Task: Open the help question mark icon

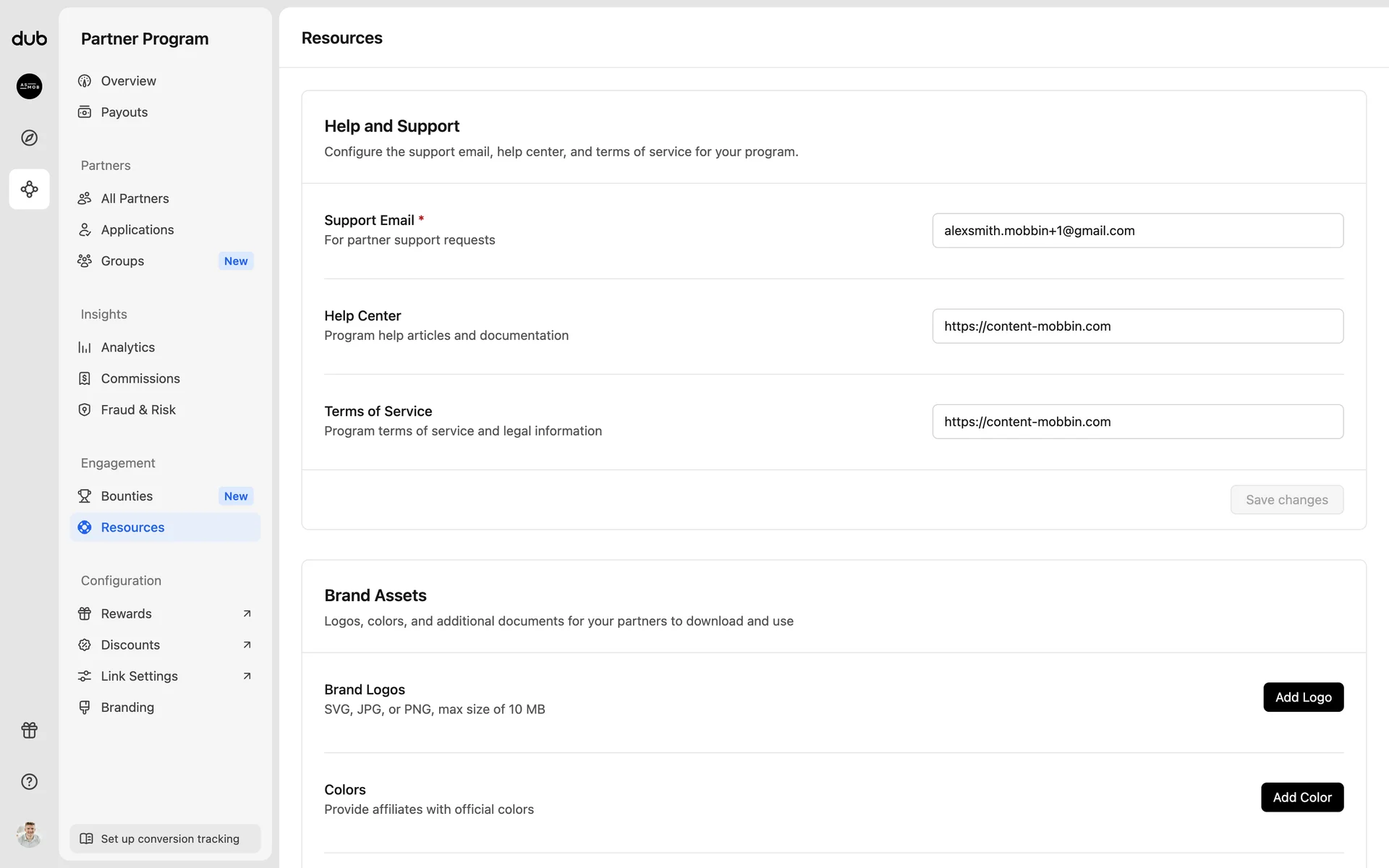Action: (29, 781)
